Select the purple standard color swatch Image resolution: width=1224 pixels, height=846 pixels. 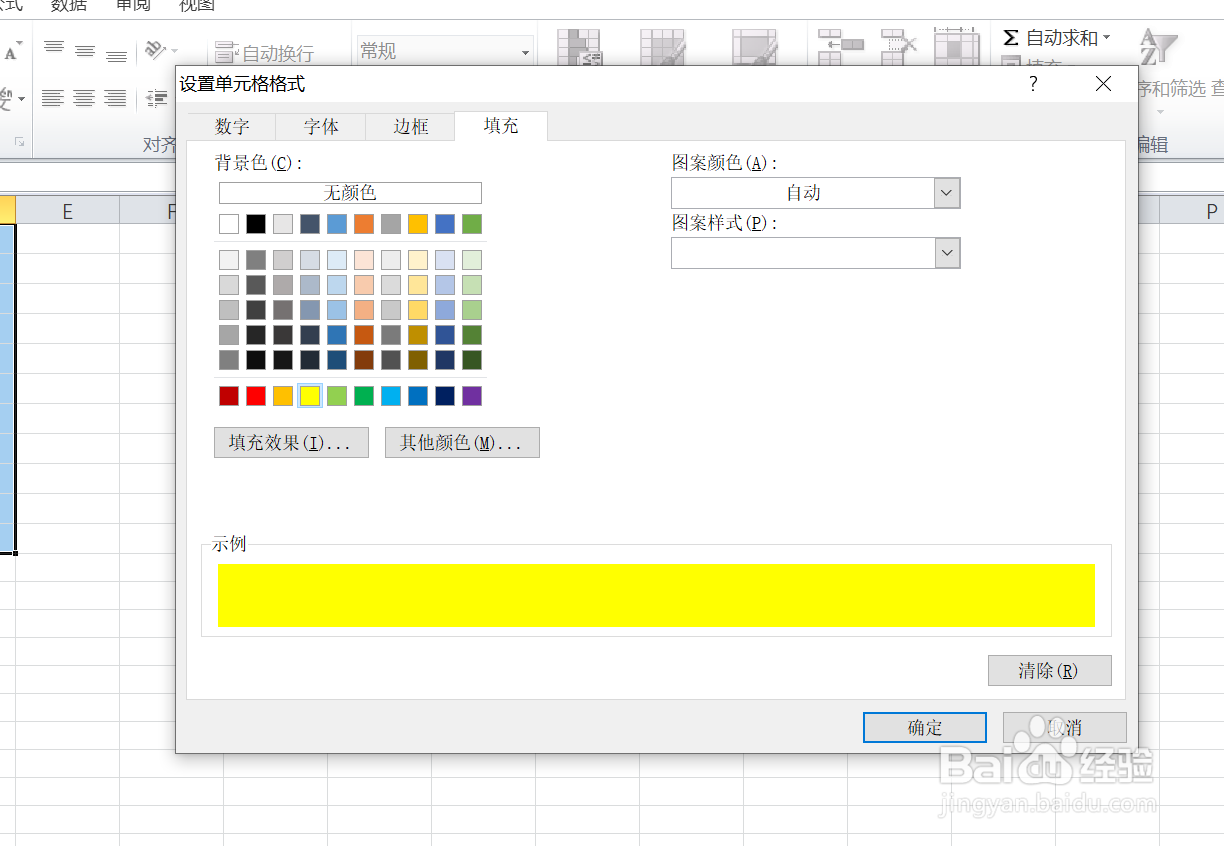click(472, 396)
